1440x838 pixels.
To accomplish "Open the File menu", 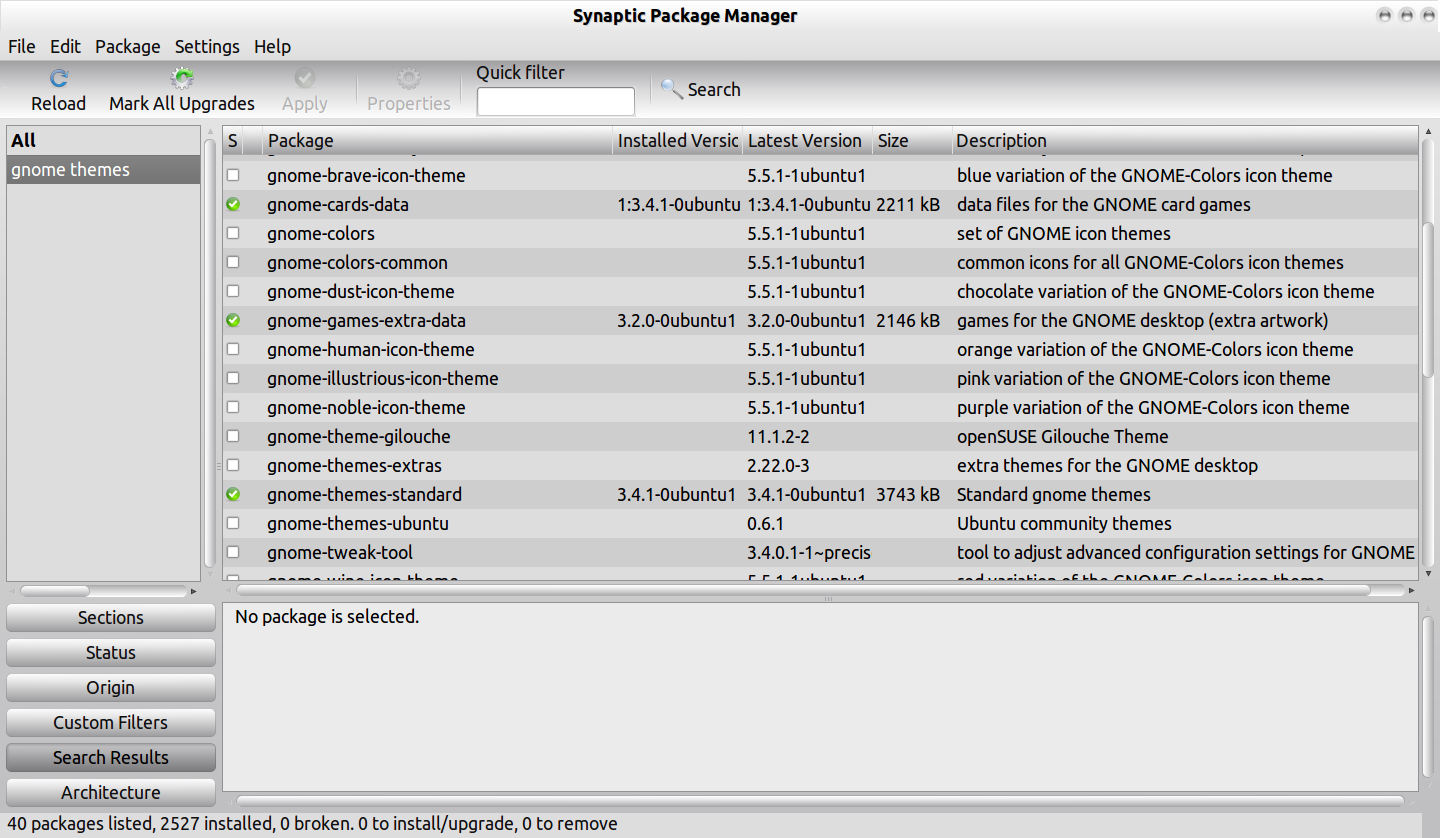I will (21, 46).
